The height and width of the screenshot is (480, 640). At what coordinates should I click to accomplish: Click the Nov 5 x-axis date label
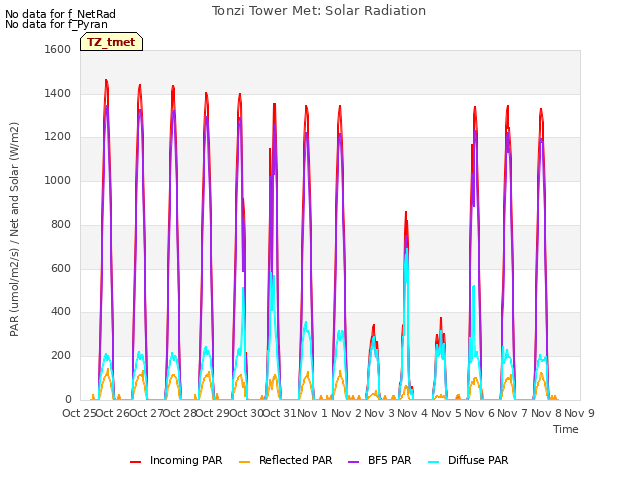pyautogui.click(x=446, y=413)
